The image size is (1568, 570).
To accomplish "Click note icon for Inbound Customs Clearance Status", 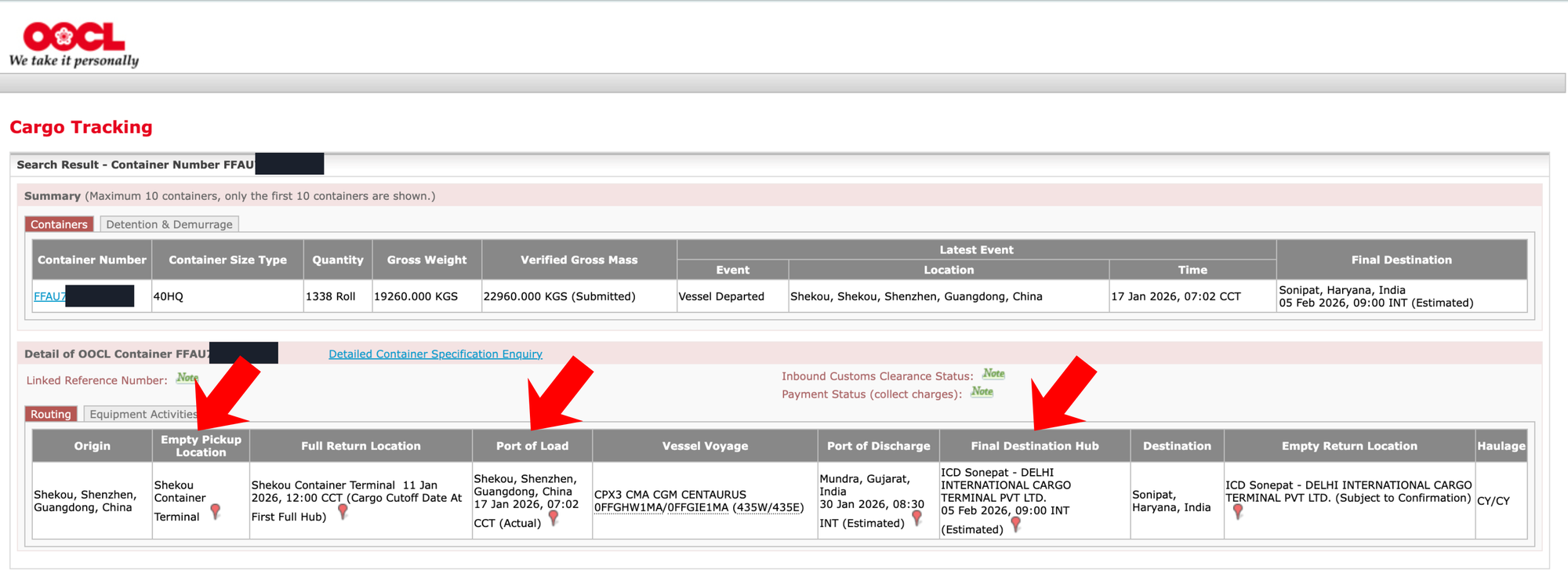I will pyautogui.click(x=993, y=374).
